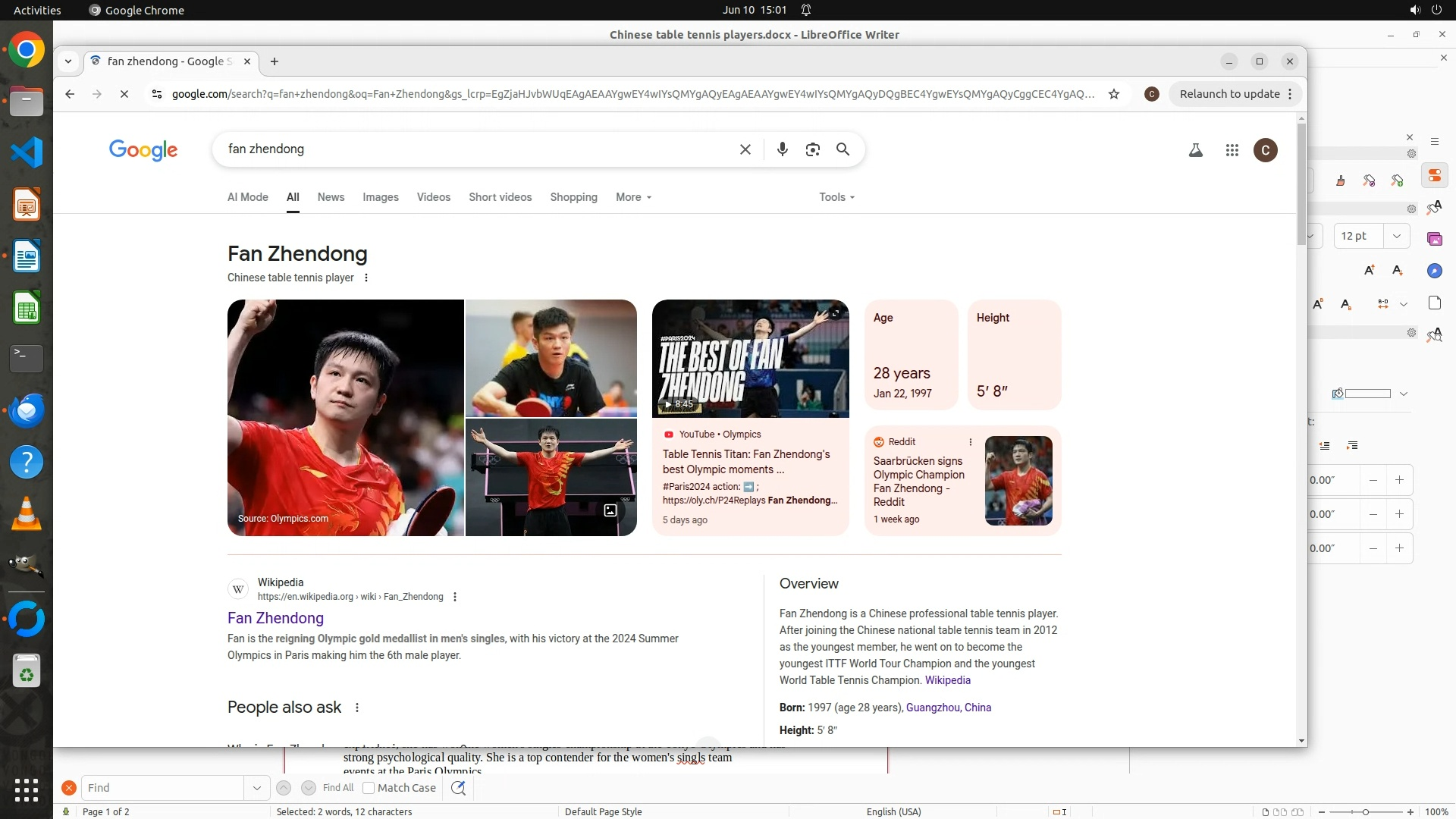
Task: Open Search Labs flask icon
Action: tap(1195, 150)
